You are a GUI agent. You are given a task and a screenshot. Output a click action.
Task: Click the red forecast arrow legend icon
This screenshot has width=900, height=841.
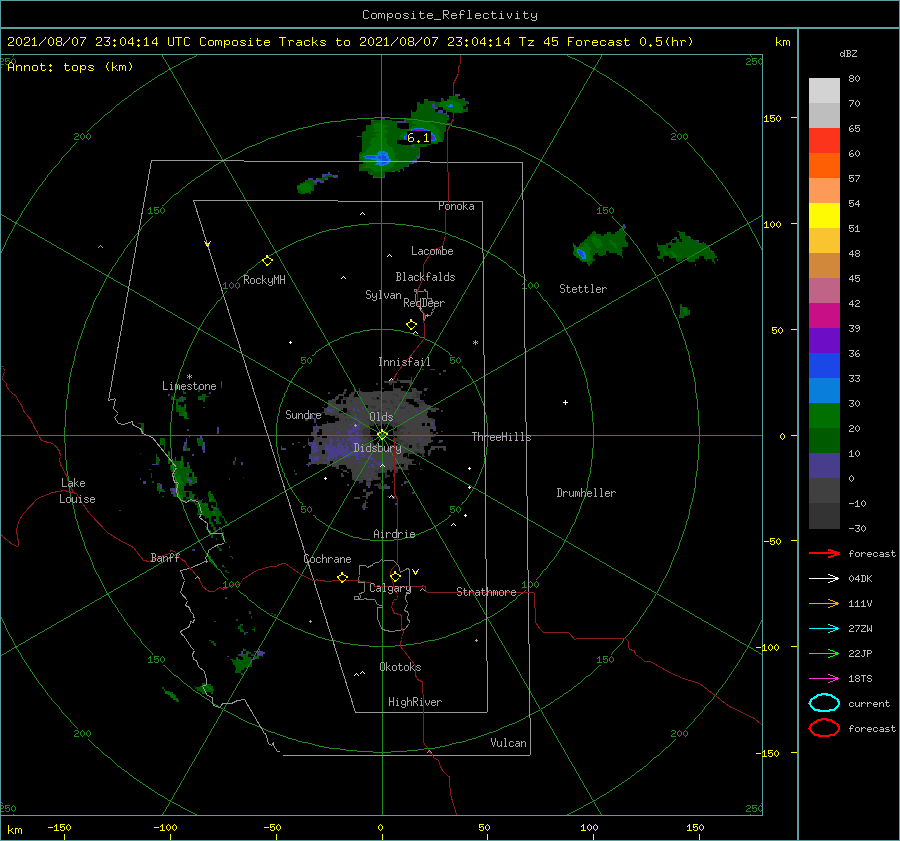point(824,553)
